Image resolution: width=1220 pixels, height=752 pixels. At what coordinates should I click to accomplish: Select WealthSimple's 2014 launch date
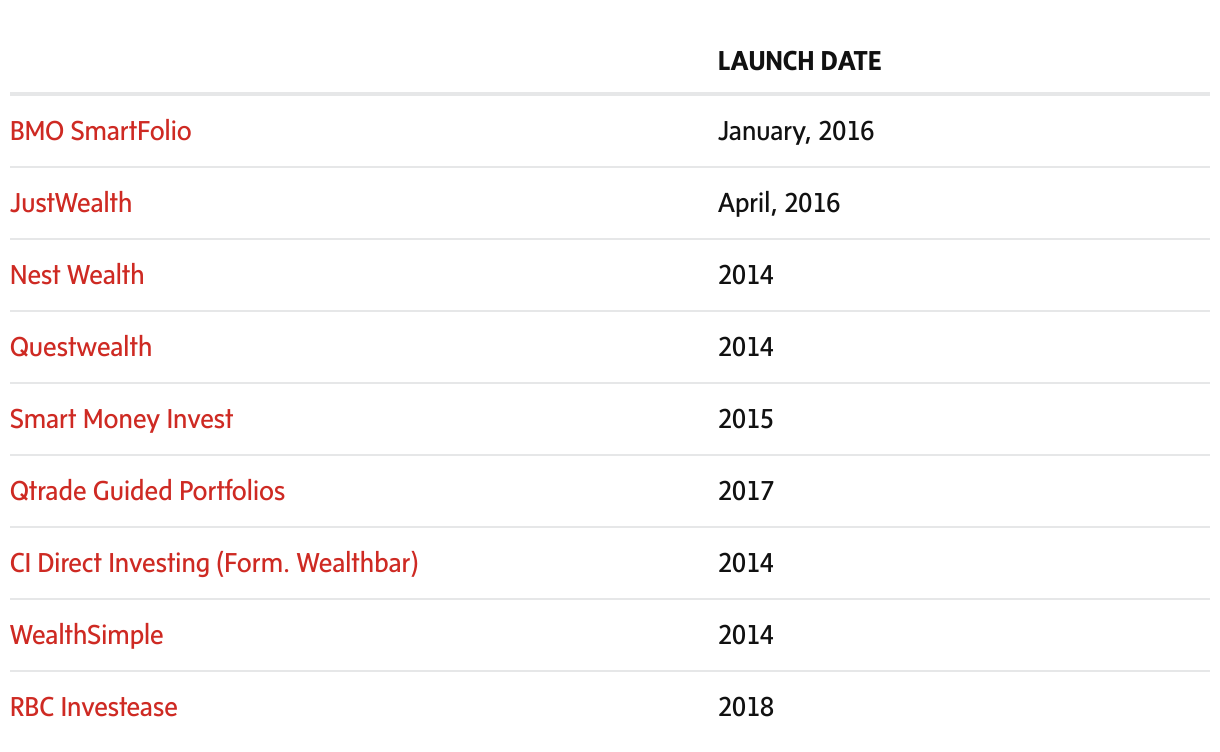(745, 635)
